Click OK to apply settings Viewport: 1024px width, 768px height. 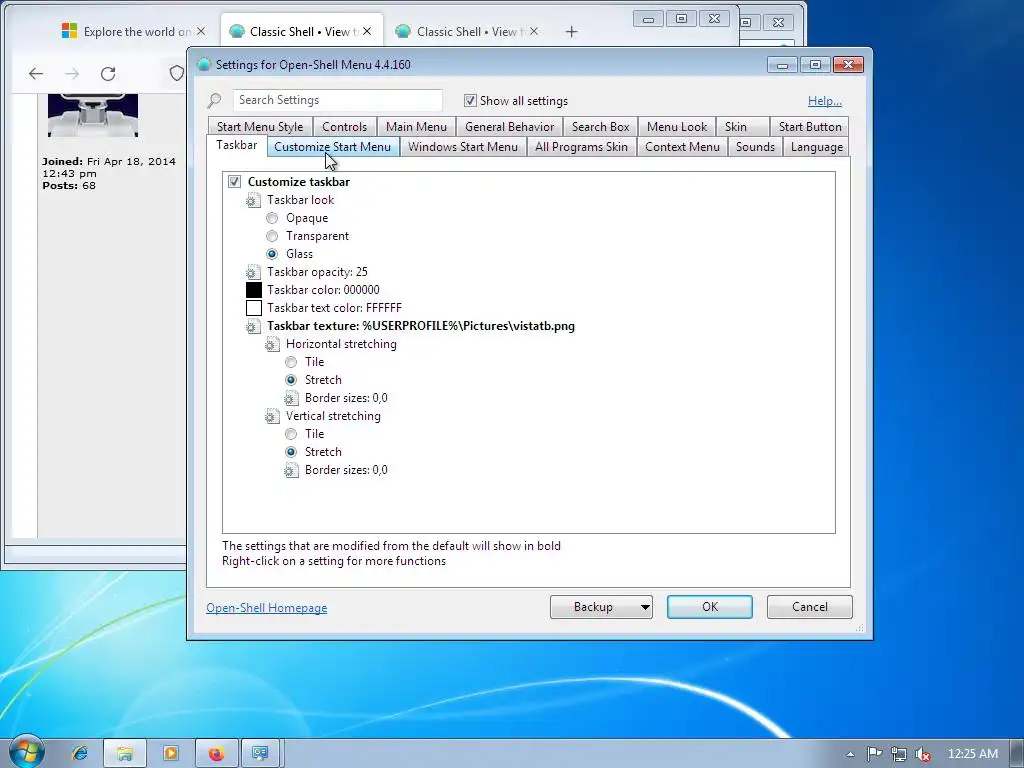[x=710, y=607]
